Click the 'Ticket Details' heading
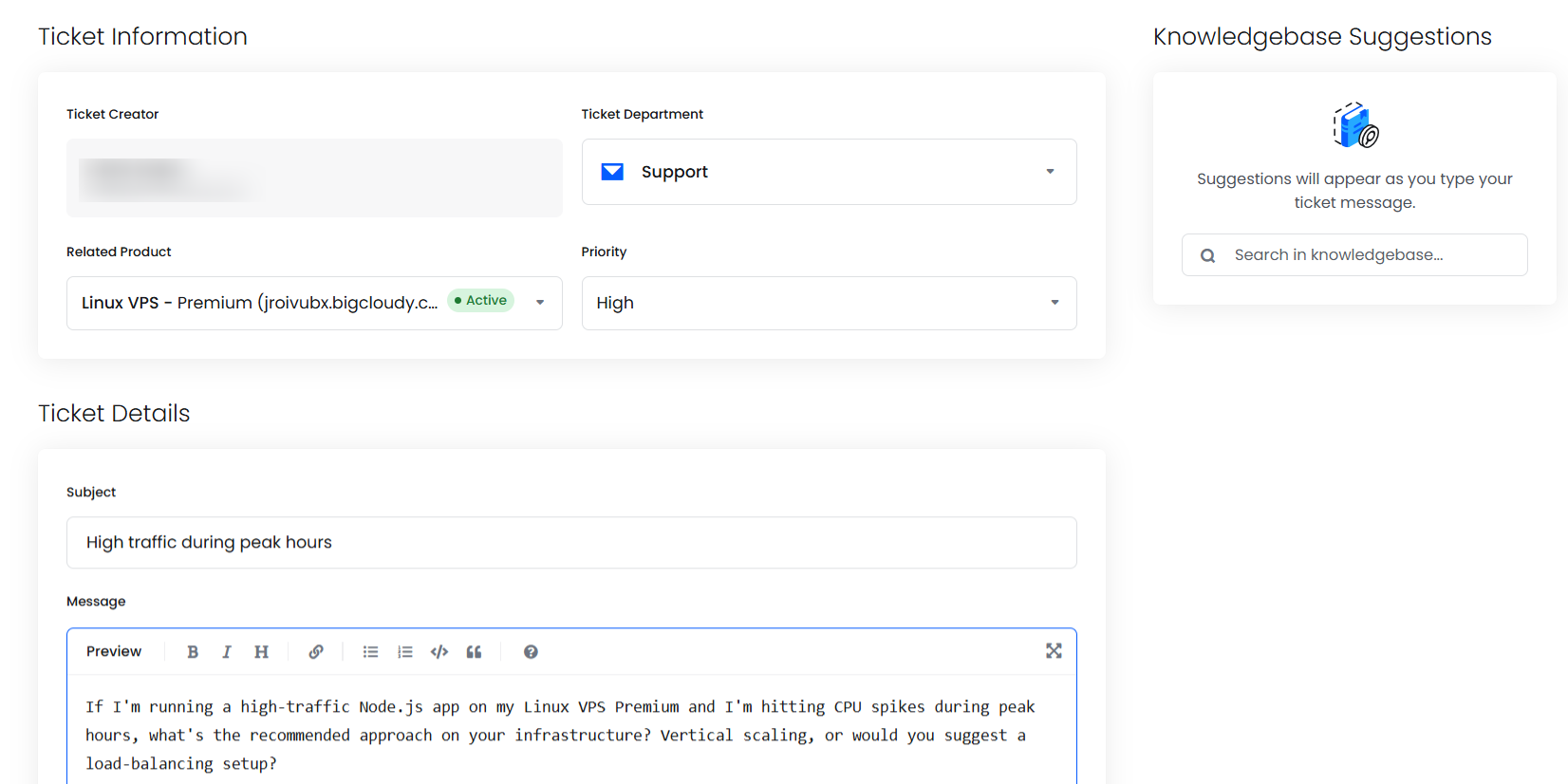This screenshot has height=784, width=1568. [x=114, y=414]
